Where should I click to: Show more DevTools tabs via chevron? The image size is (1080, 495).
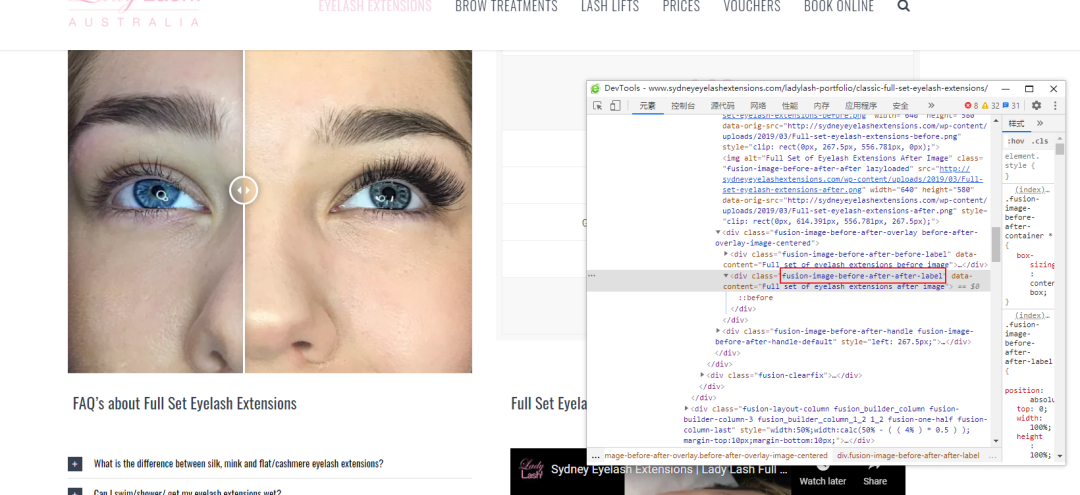(x=931, y=105)
